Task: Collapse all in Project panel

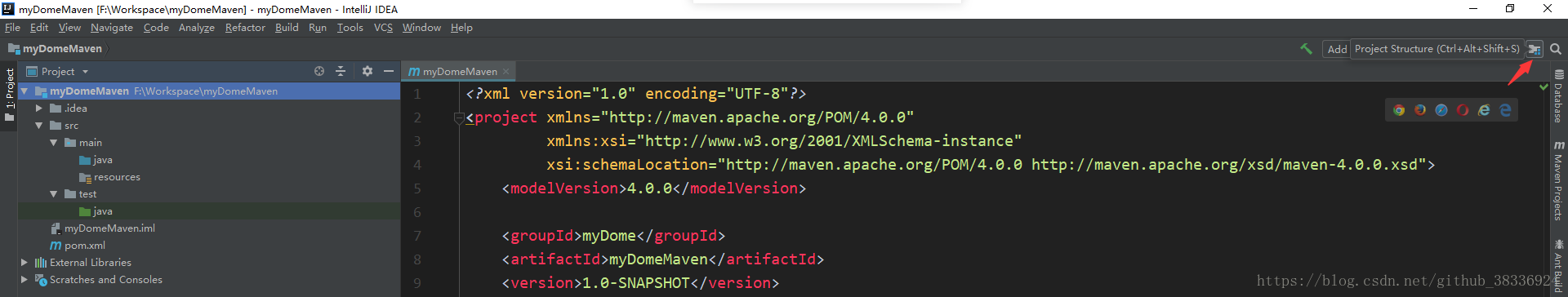Action: click(x=341, y=71)
